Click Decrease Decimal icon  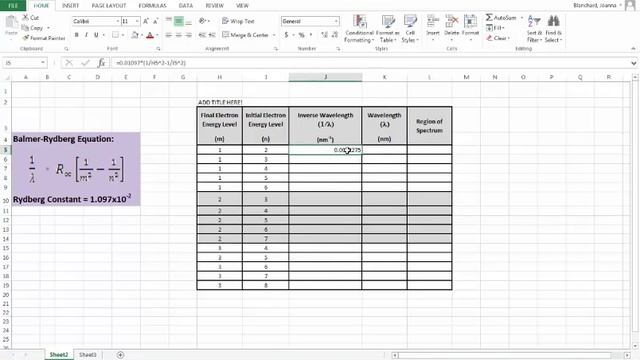[x=335, y=35]
